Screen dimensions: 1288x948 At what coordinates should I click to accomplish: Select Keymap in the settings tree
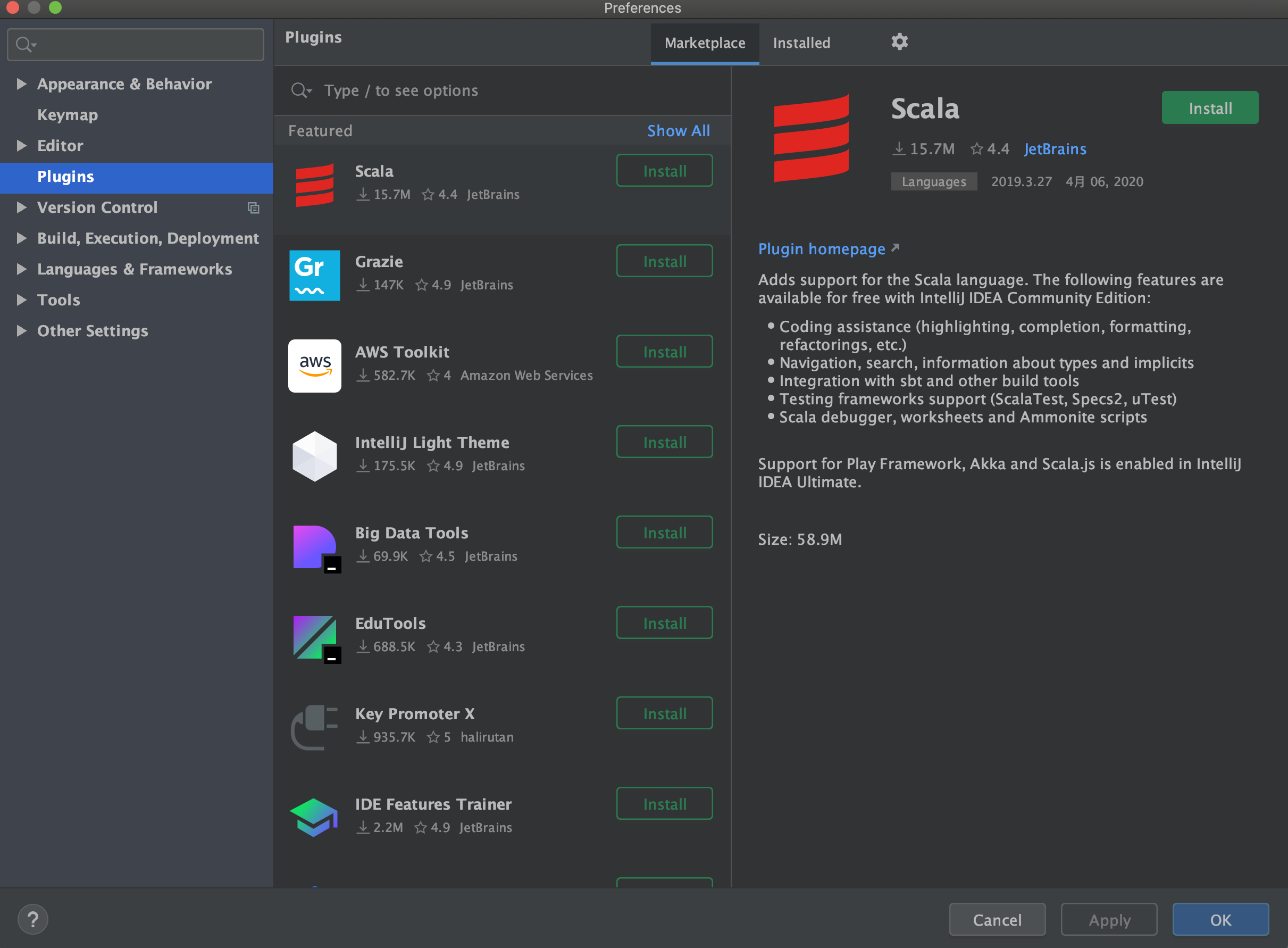(x=68, y=115)
